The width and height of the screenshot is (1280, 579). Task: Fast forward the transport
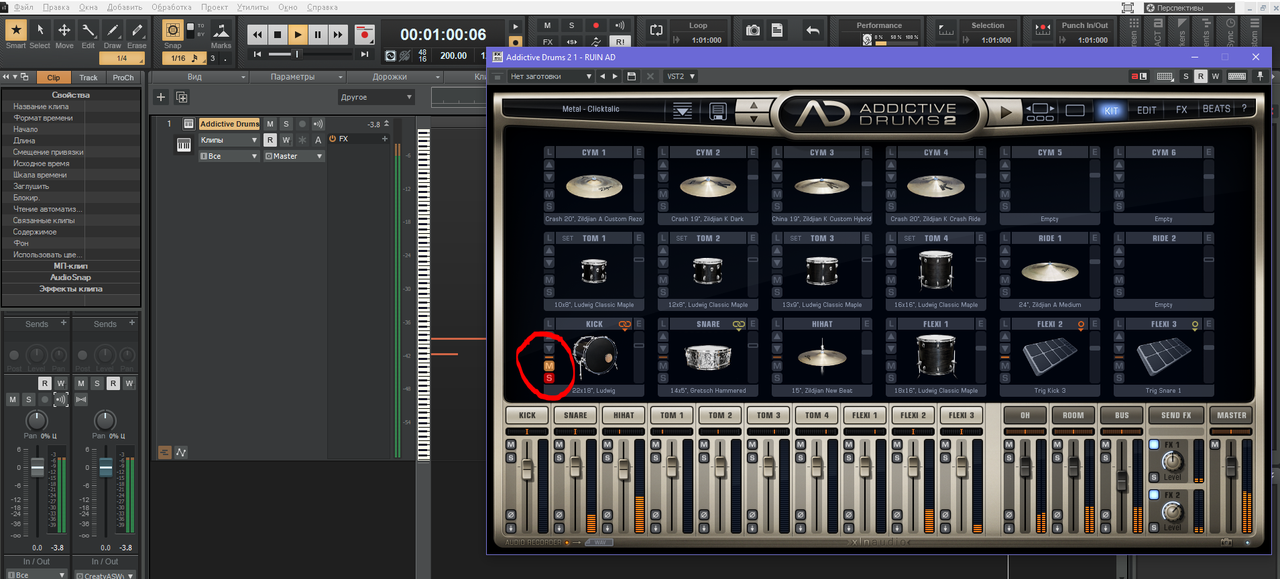(x=338, y=34)
